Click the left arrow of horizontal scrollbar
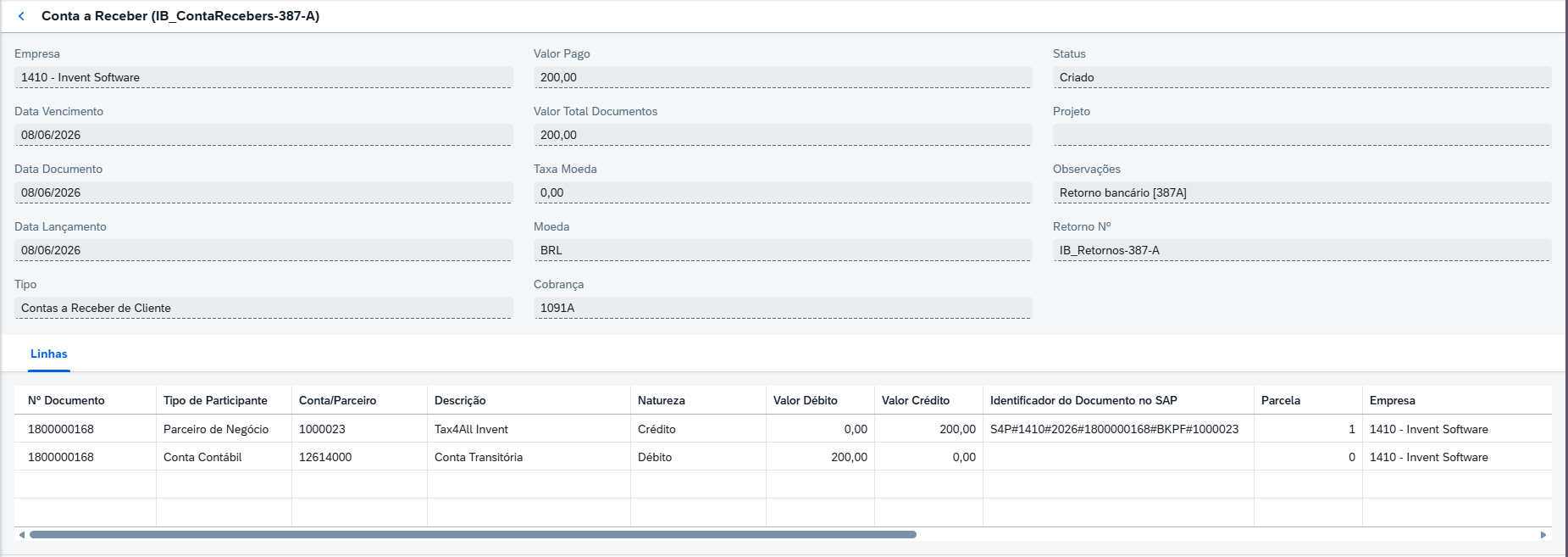 coord(21,535)
